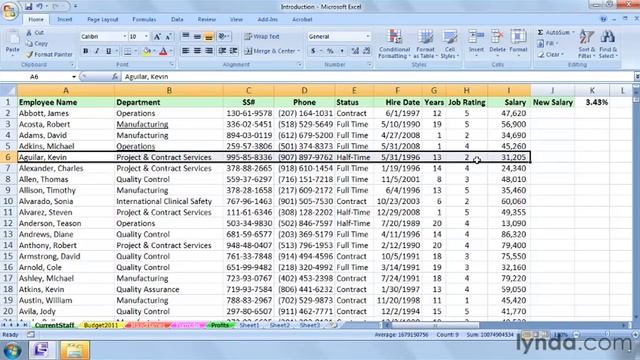Open Cell Styles gallery
640x360 pixels.
click(450, 44)
